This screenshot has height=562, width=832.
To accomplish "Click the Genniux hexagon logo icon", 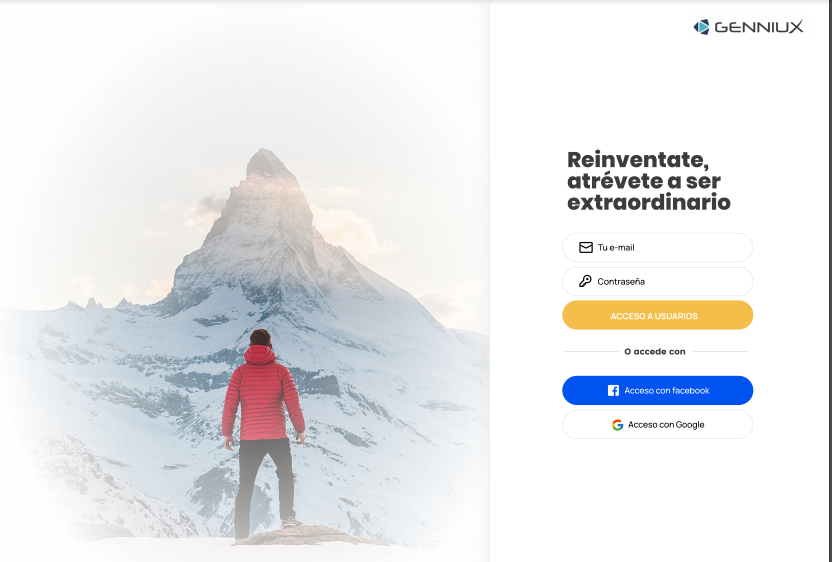I will 701,27.
